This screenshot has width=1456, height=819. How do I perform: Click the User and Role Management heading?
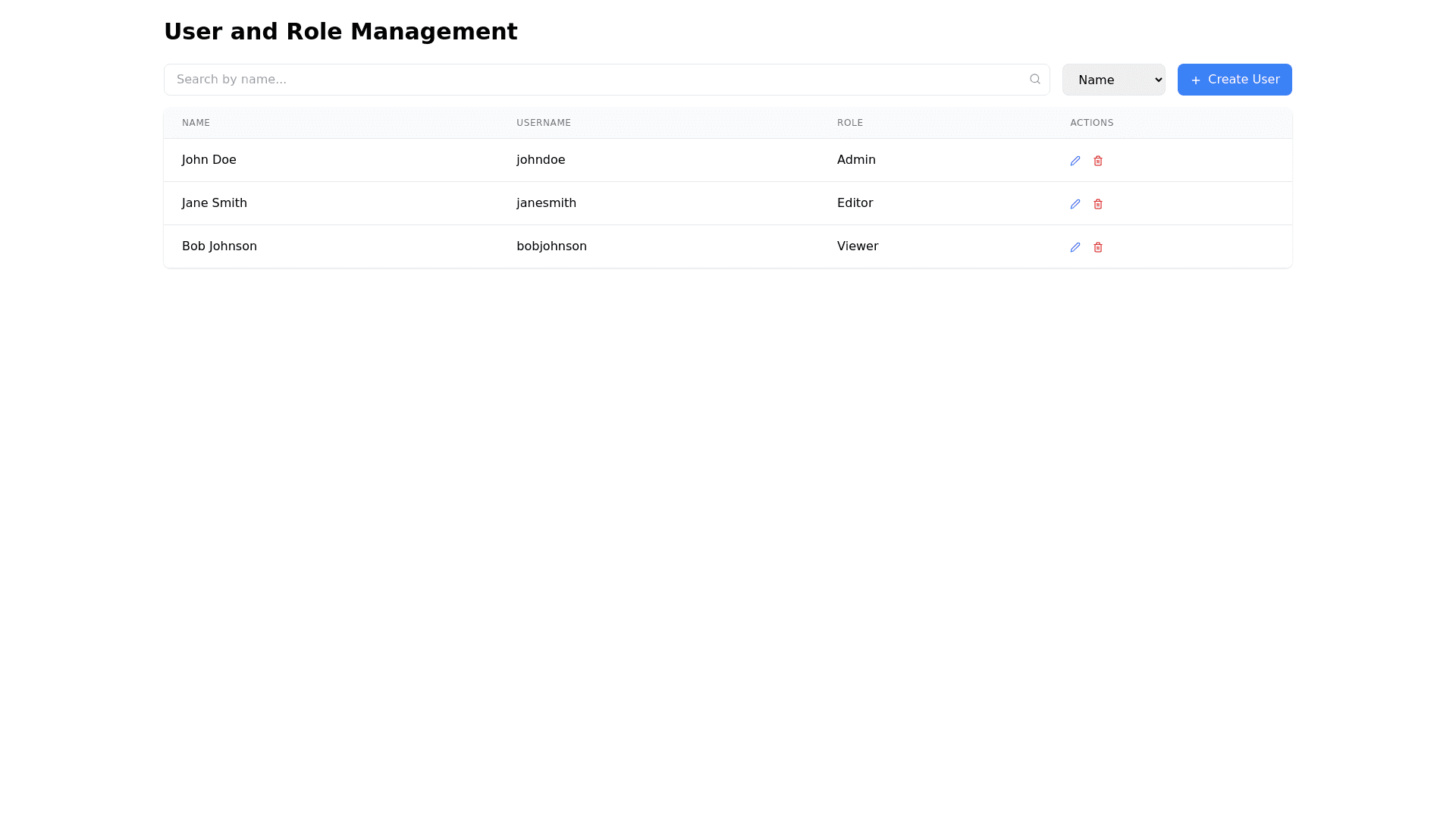[340, 32]
